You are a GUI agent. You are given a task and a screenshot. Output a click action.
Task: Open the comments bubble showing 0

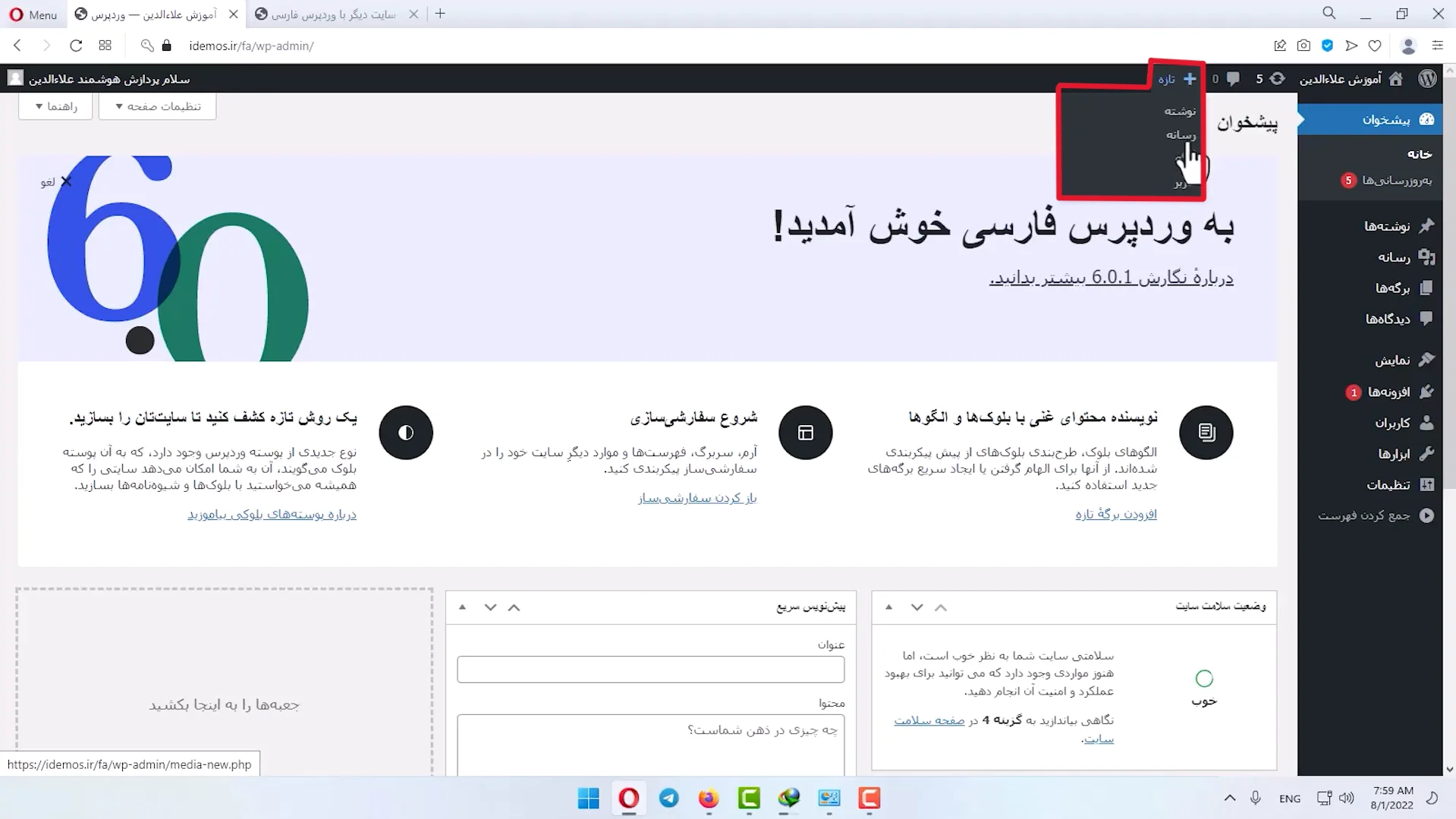coord(1225,79)
